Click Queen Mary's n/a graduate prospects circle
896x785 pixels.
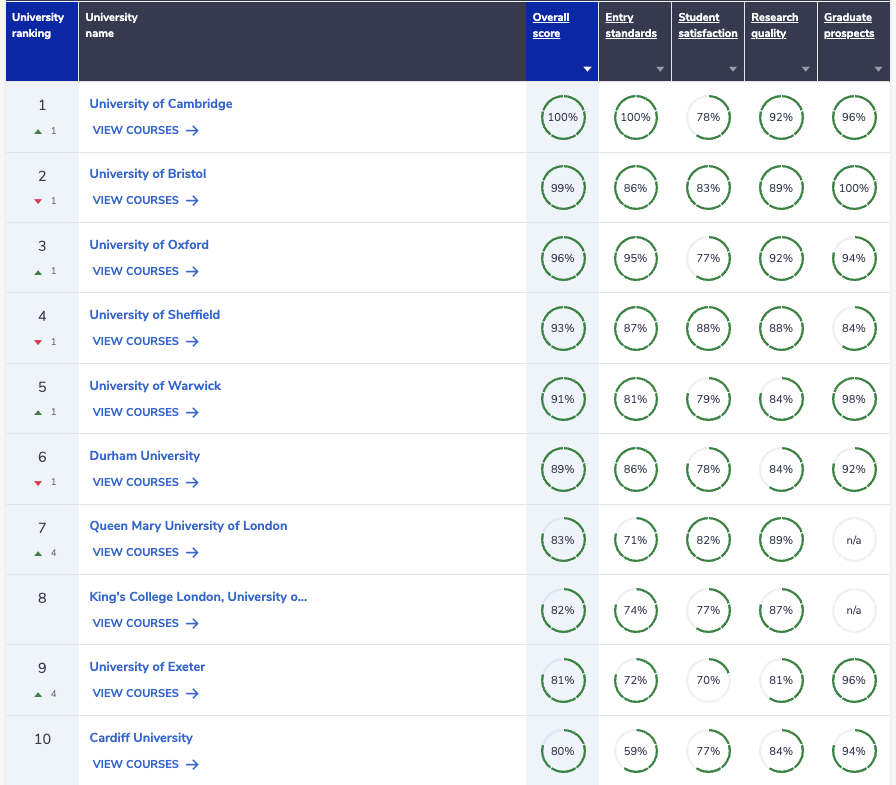pos(854,540)
